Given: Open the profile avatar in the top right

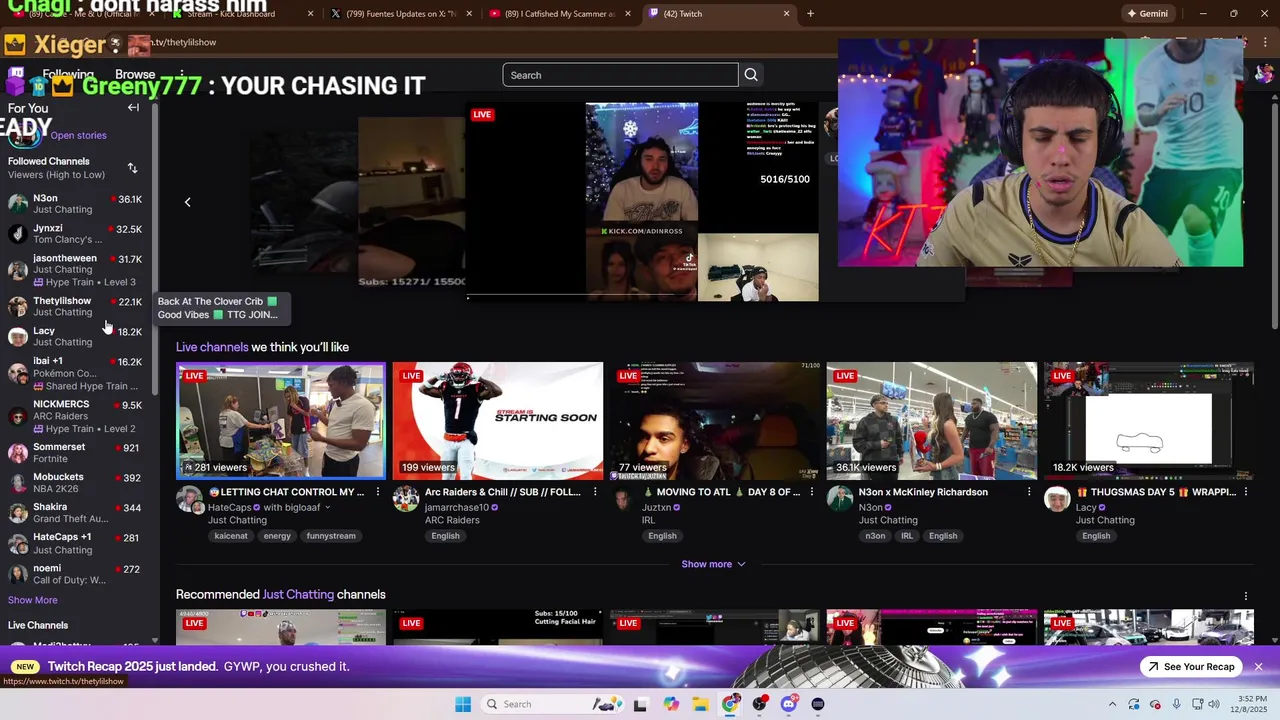Looking at the screenshot, I should click(x=1265, y=75).
